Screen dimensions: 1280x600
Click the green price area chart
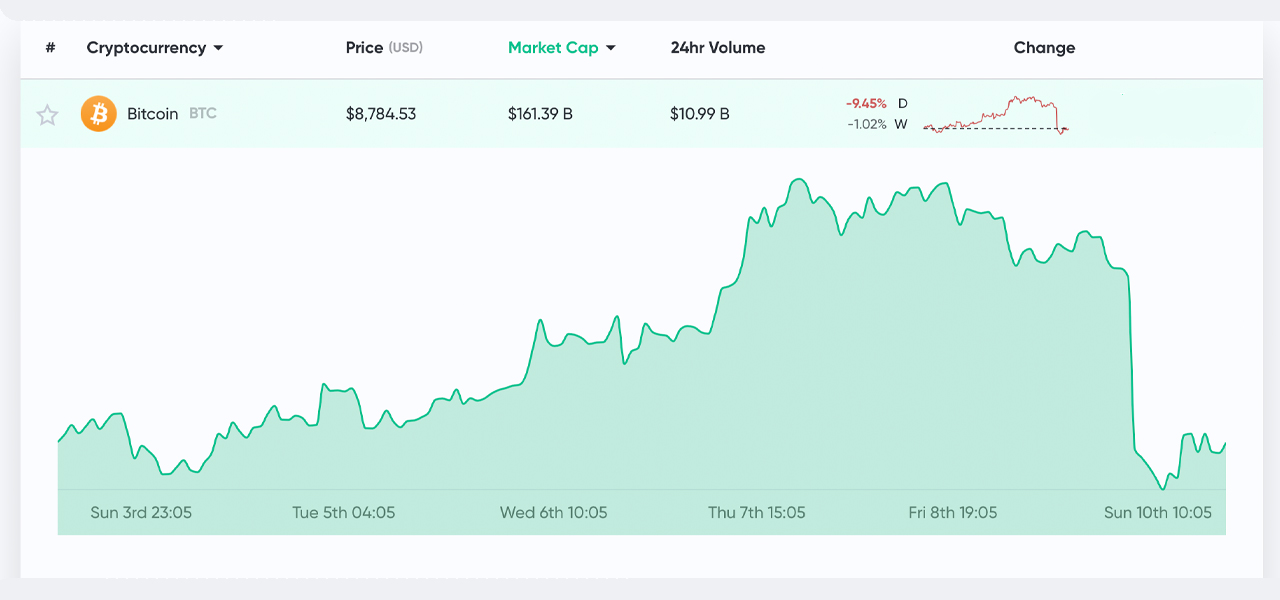[641, 355]
